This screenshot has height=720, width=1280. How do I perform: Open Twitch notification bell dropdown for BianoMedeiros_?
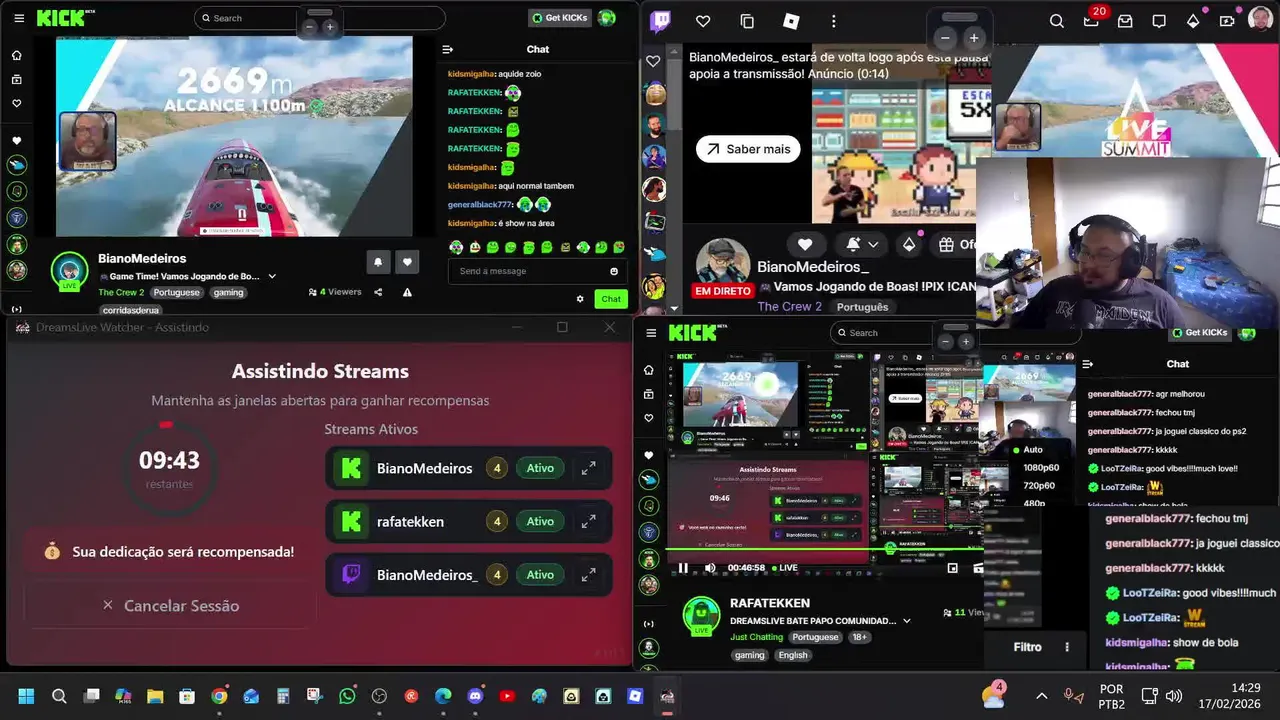(862, 244)
